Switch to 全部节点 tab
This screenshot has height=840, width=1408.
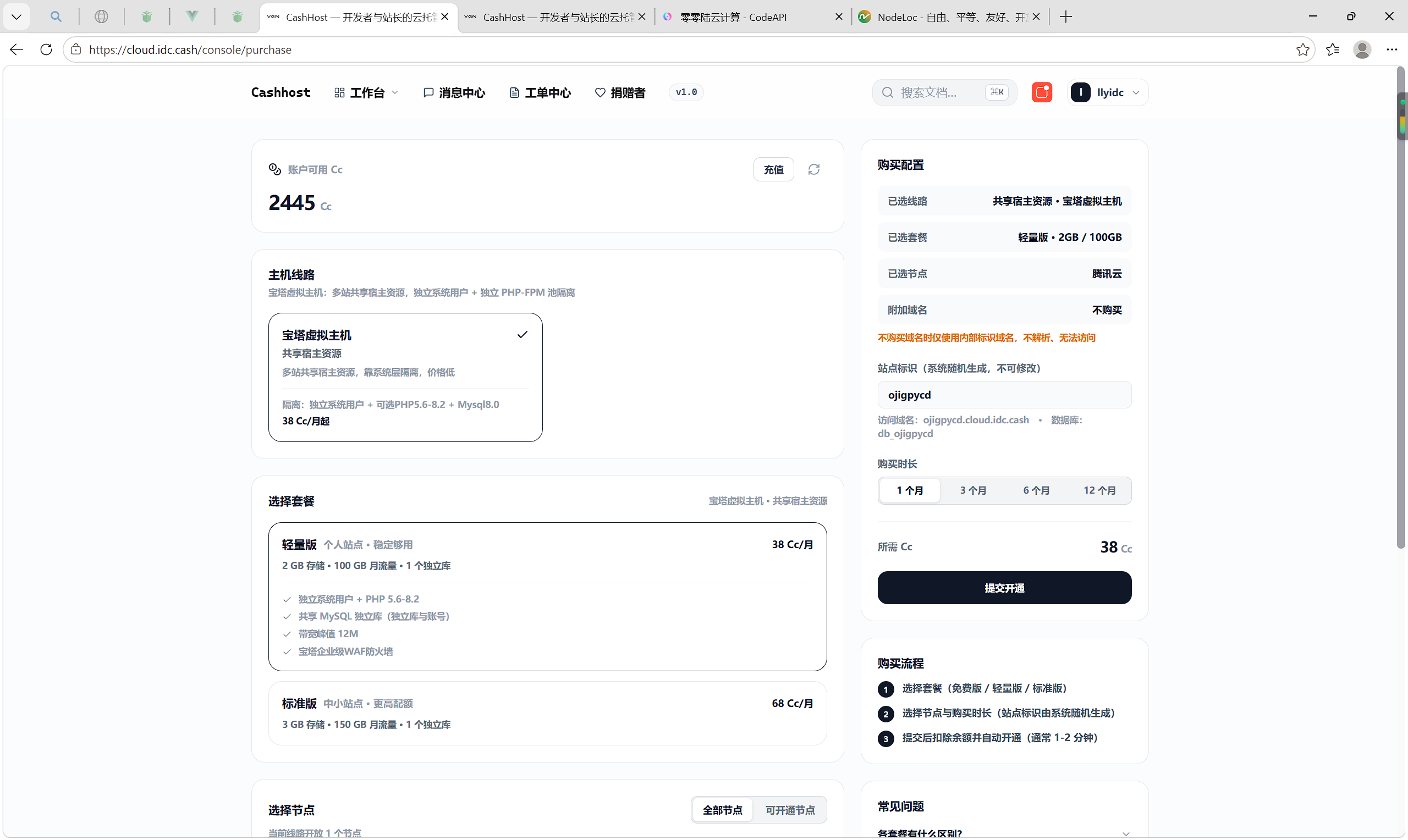(x=722, y=810)
